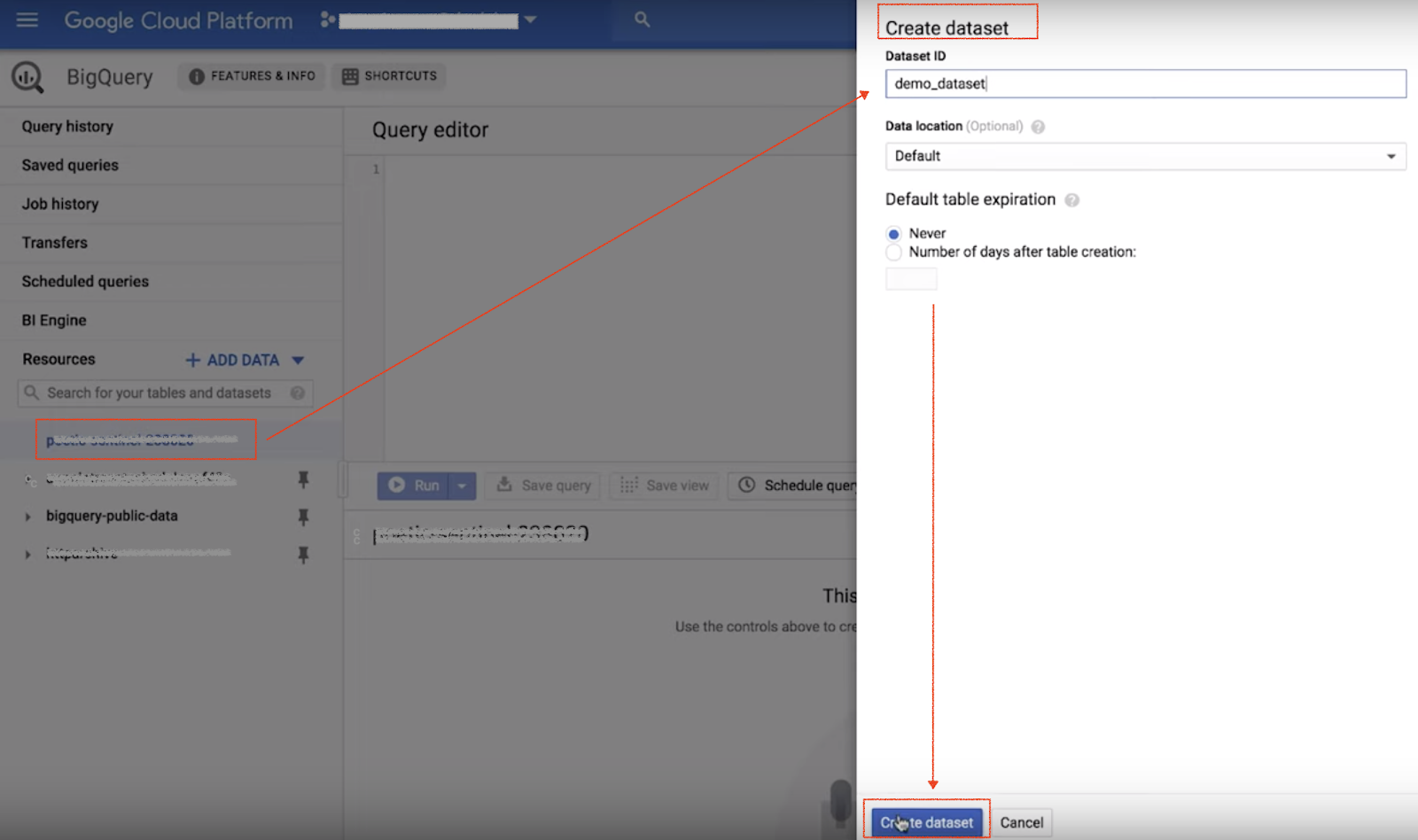This screenshot has height=840, width=1418.
Task: Click the help icon in resources search box
Action: click(x=298, y=393)
